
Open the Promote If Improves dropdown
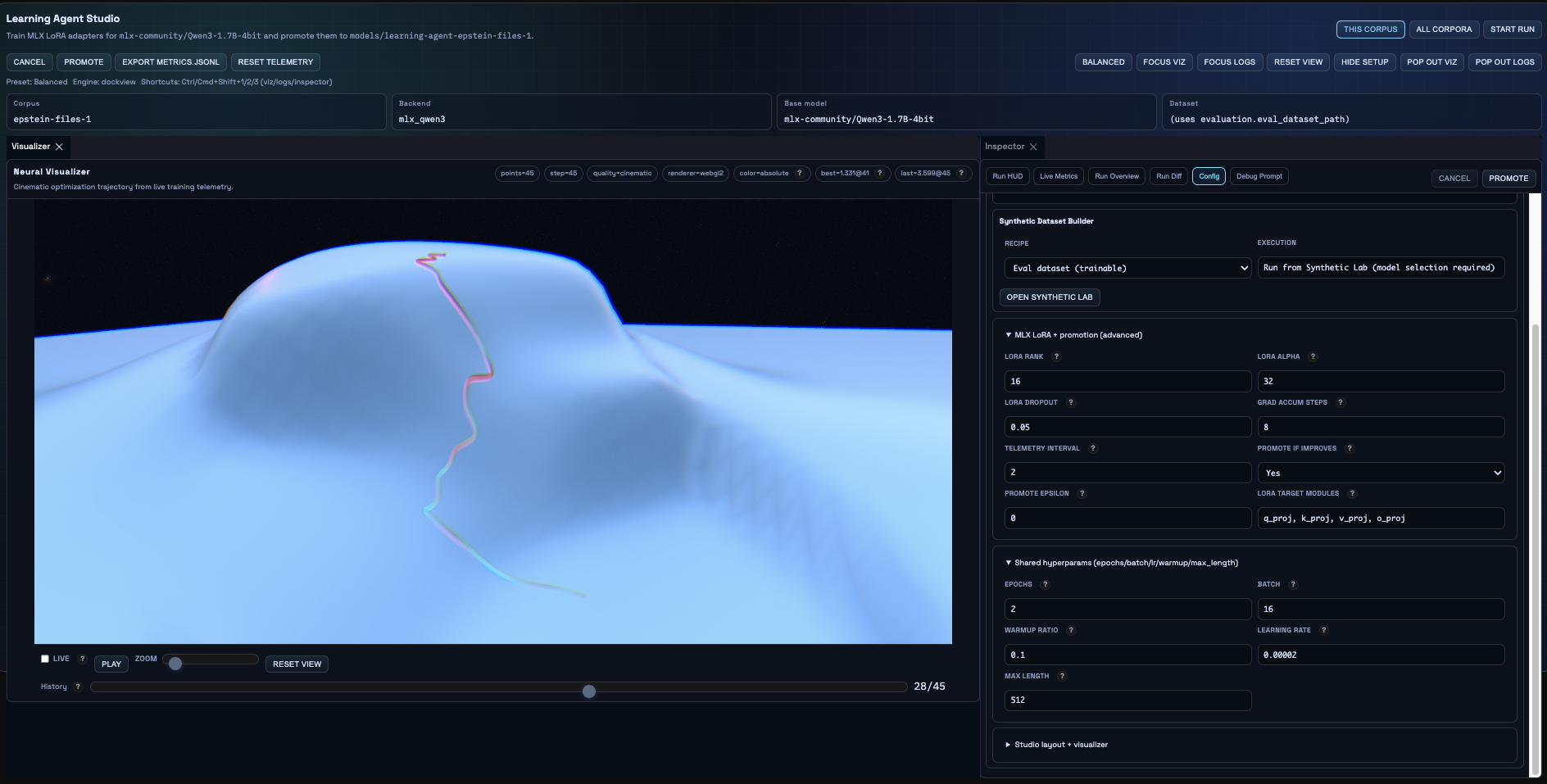point(1381,473)
